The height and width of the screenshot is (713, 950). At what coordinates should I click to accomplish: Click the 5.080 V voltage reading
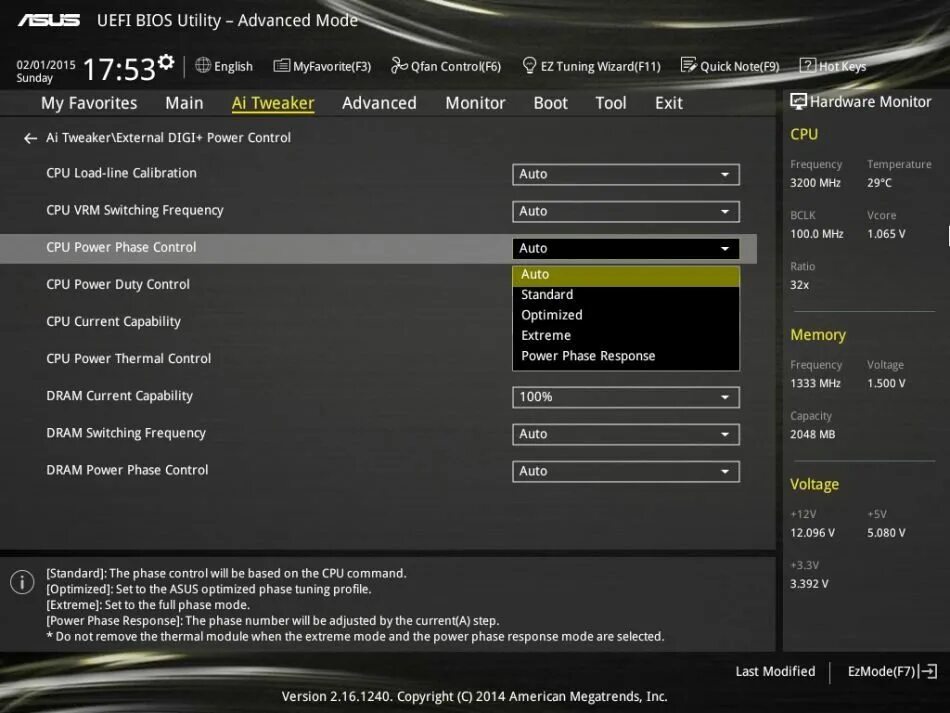(886, 533)
